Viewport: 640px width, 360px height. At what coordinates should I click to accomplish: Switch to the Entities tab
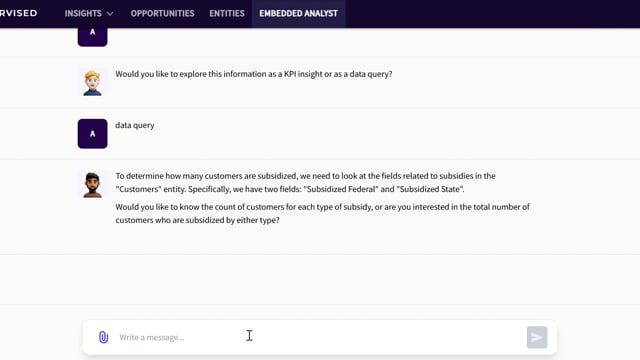click(x=227, y=13)
